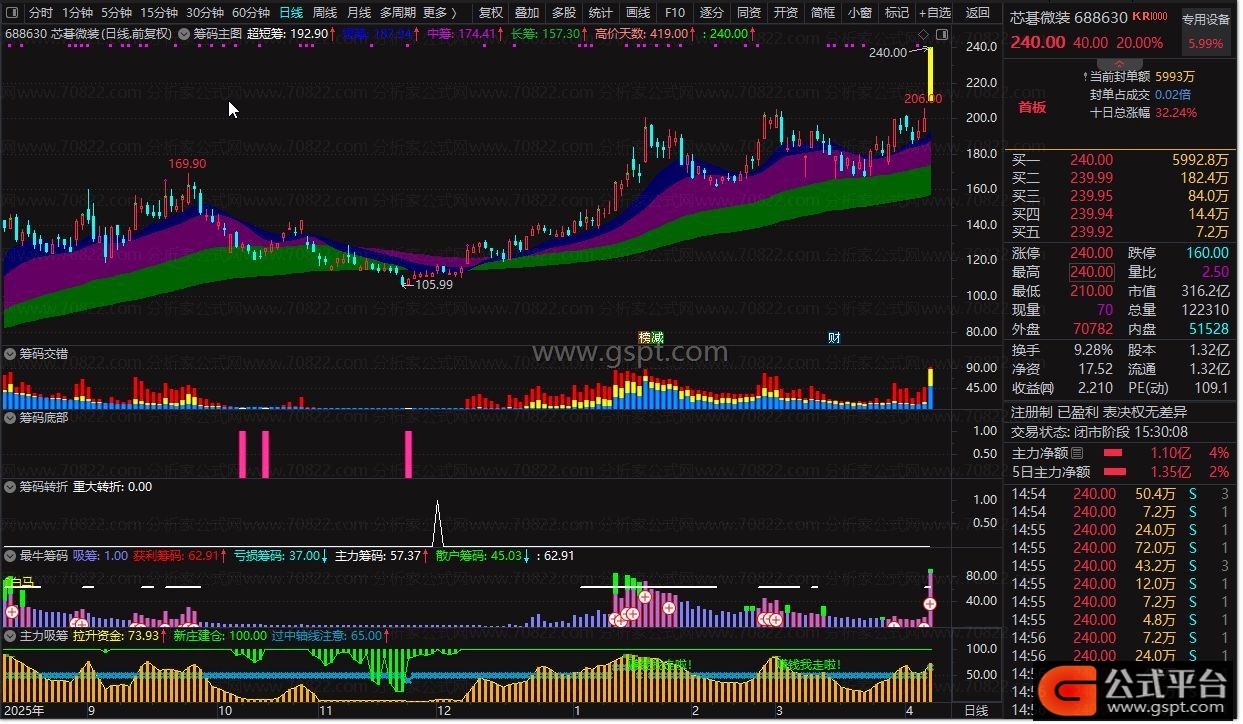Click the 返回 back button
The height and width of the screenshot is (724, 1243).
977,13
